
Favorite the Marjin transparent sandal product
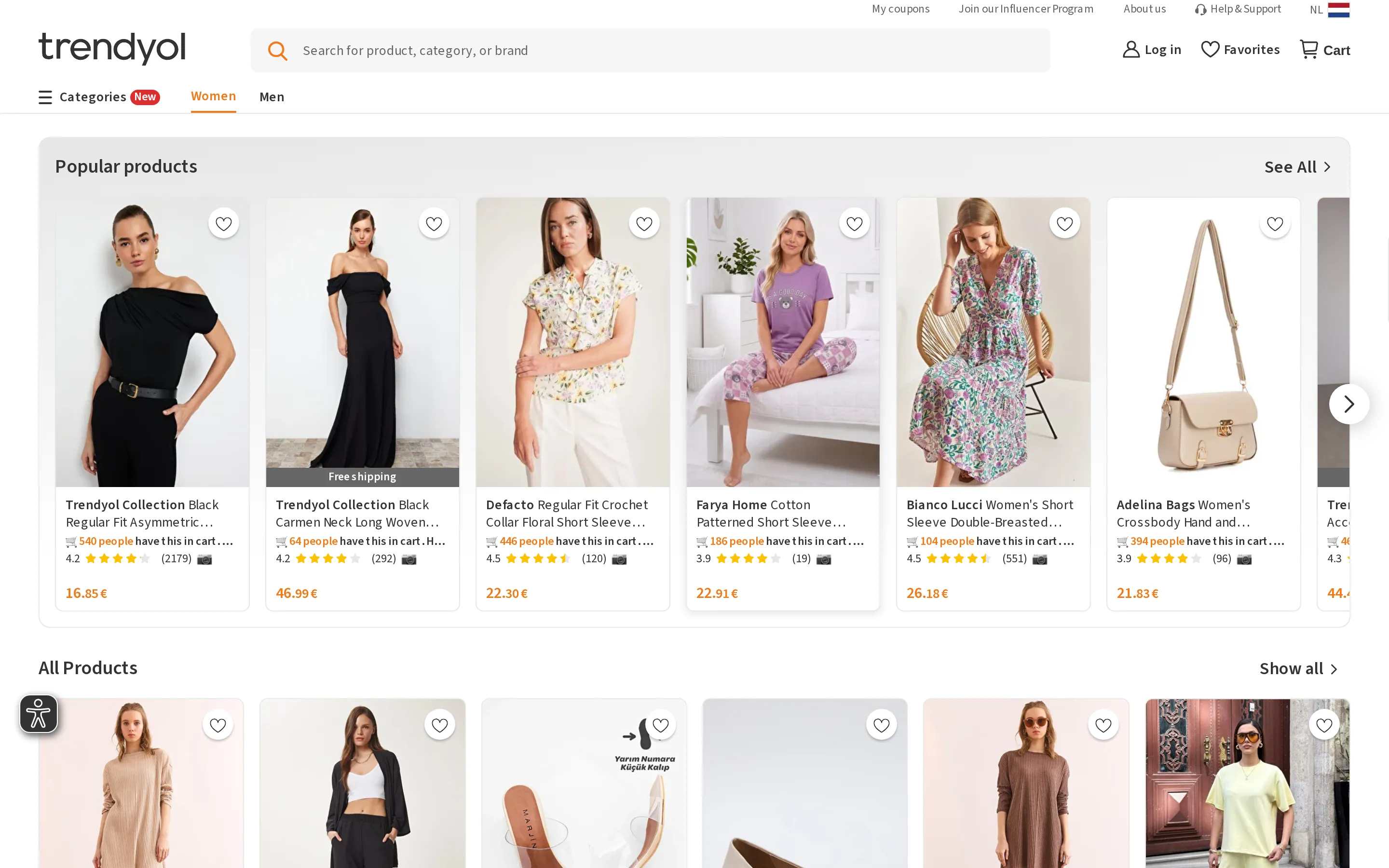tap(661, 725)
